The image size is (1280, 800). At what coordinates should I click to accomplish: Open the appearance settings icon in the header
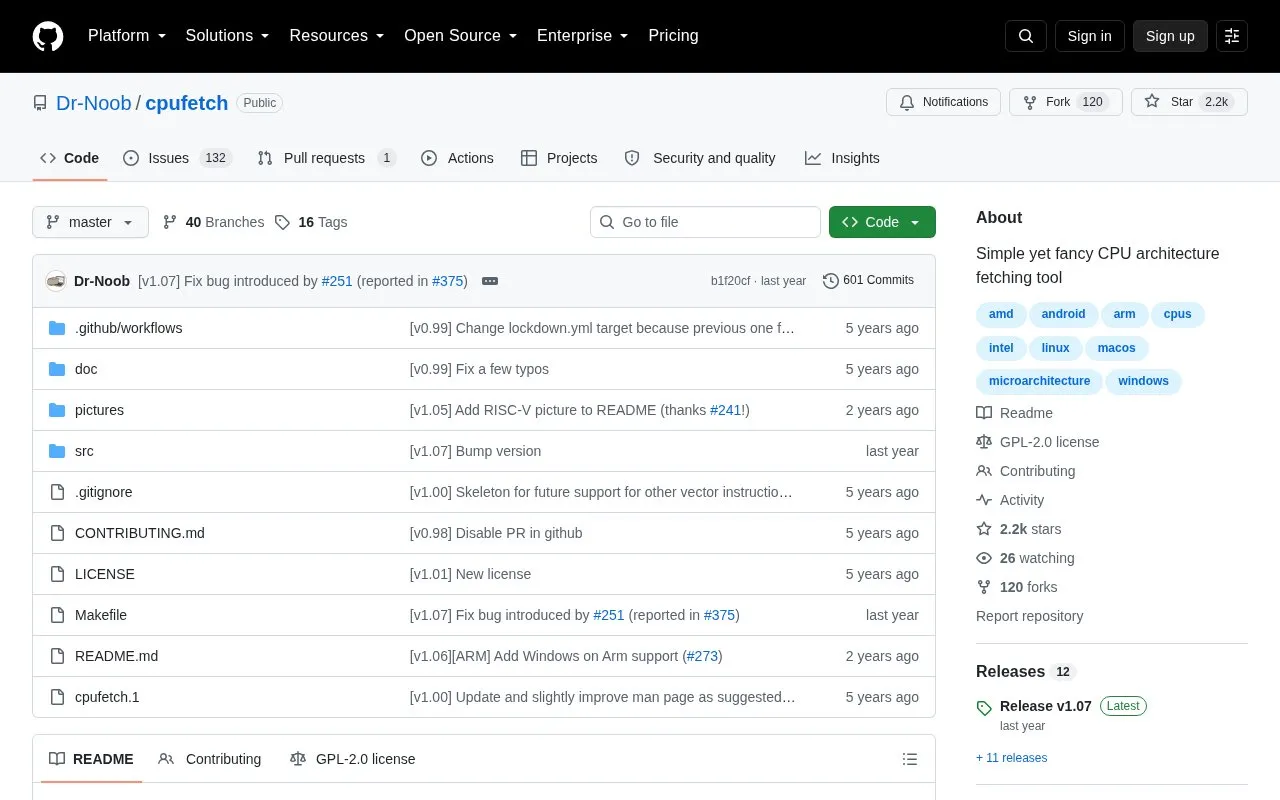pos(1232,36)
